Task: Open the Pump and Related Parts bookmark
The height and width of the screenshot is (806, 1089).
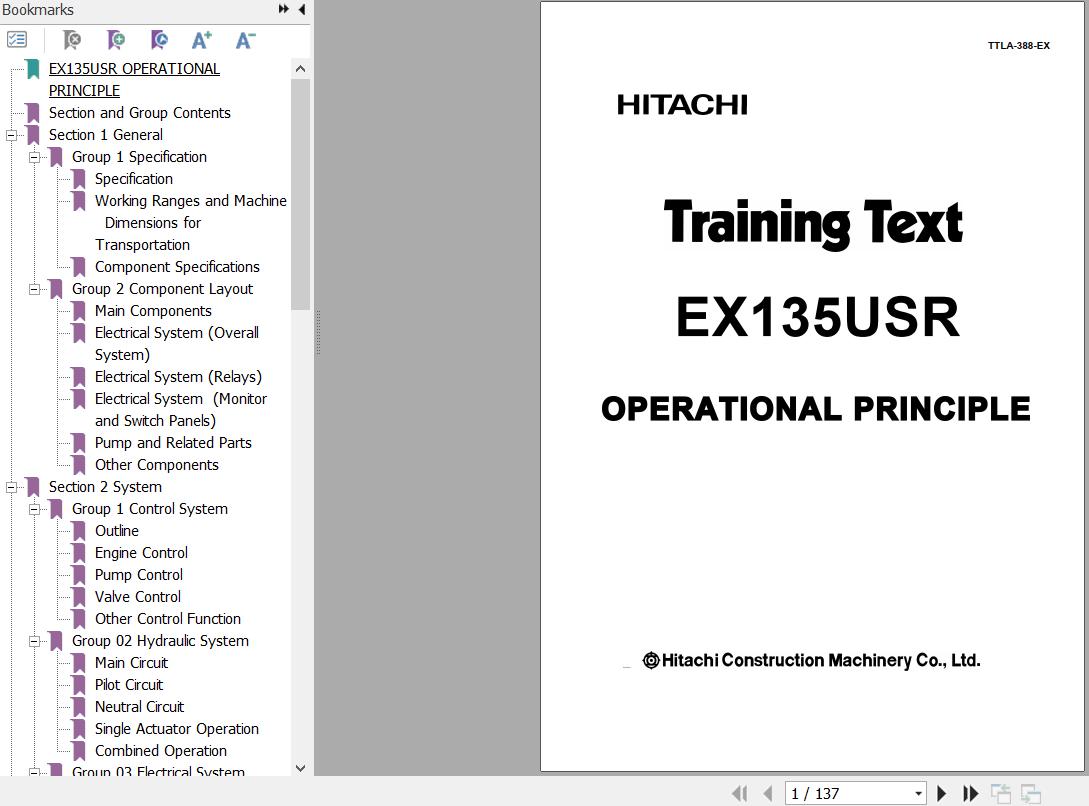Action: tap(173, 443)
